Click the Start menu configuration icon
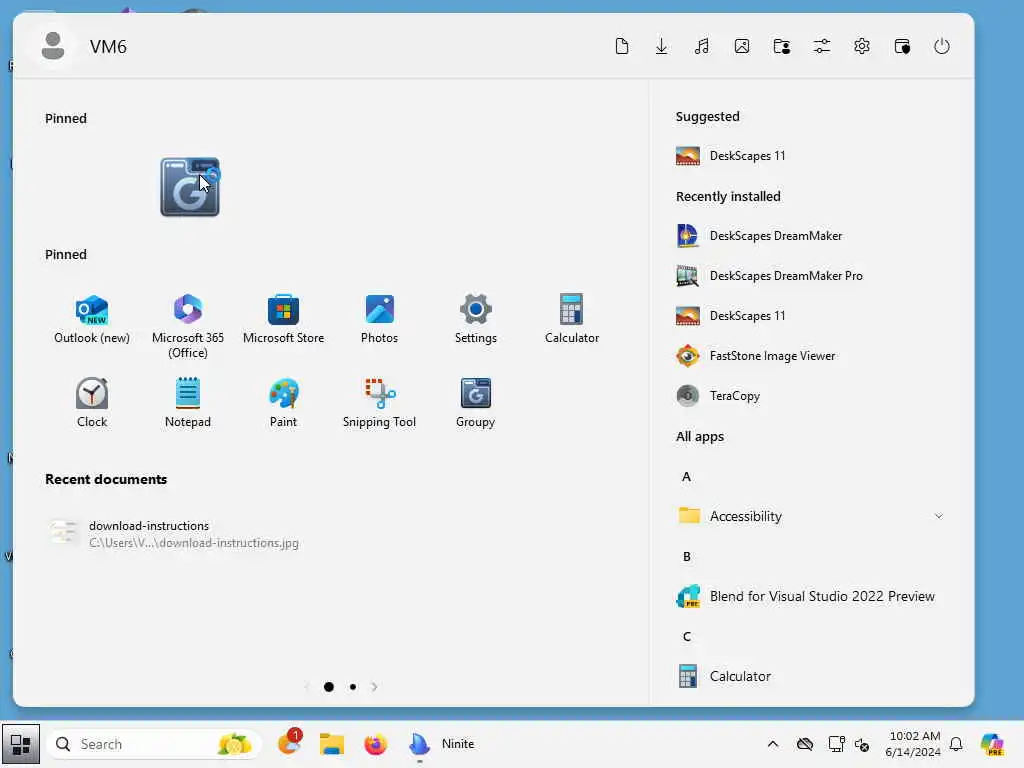 click(902, 46)
